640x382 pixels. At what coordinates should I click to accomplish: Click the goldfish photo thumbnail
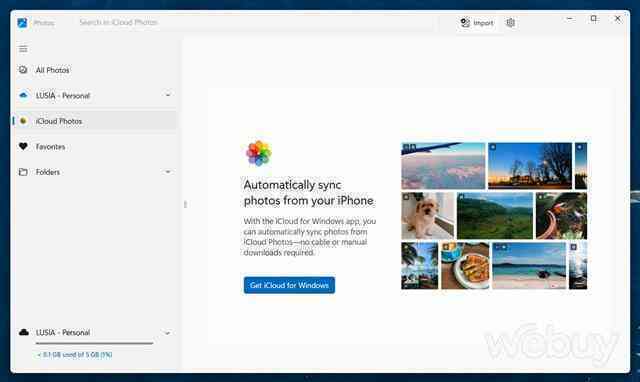pyautogui.click(x=561, y=216)
